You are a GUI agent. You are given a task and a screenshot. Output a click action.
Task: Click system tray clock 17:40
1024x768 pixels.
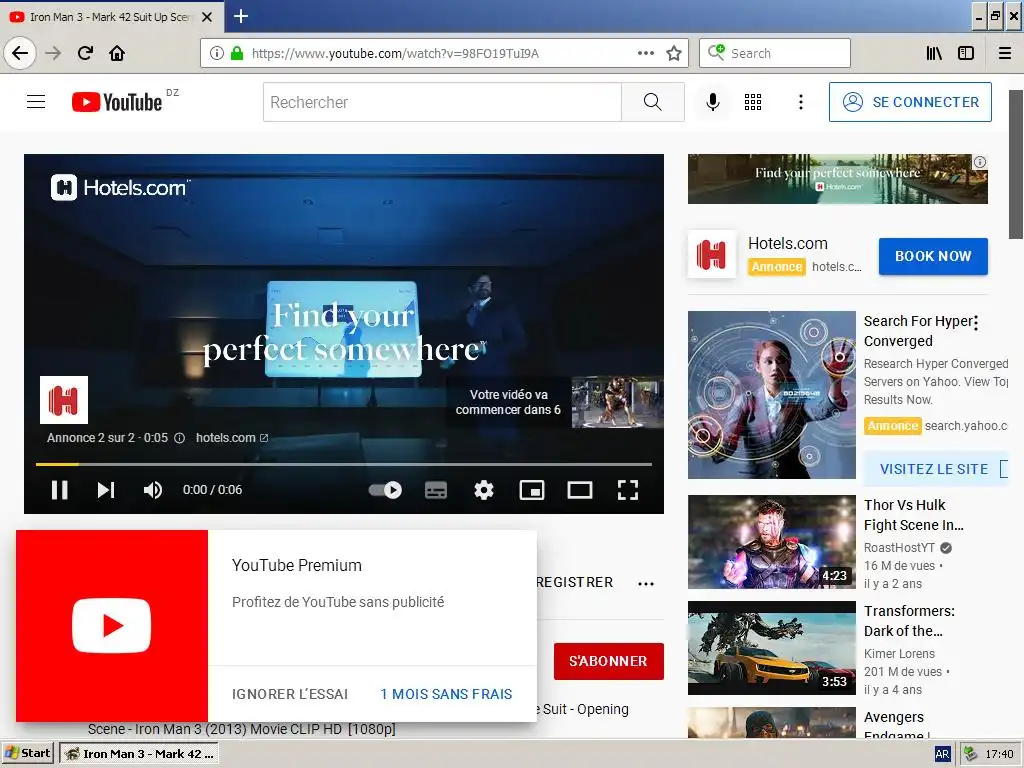pyautogui.click(x=999, y=754)
